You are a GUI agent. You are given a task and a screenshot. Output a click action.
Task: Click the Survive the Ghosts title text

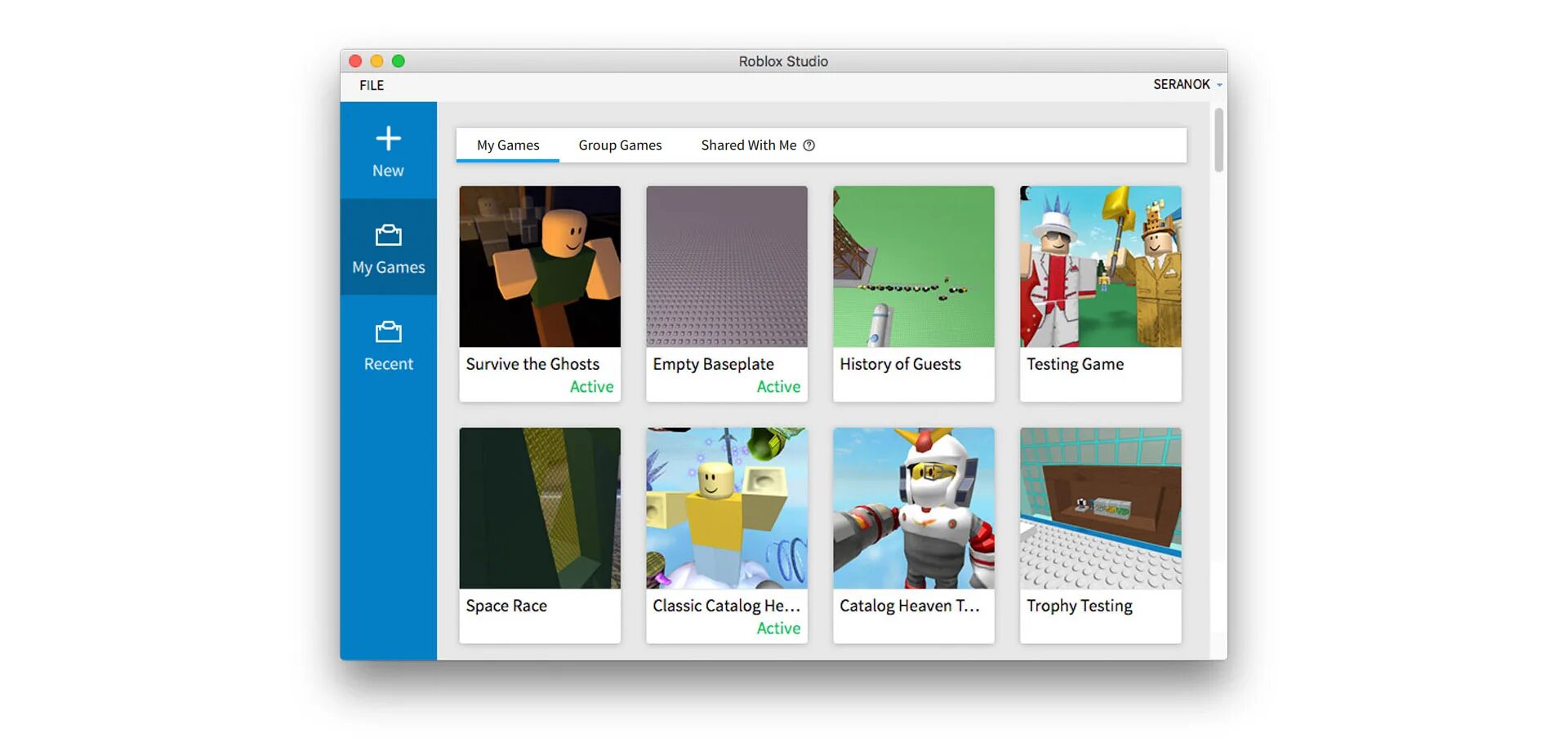click(x=532, y=364)
